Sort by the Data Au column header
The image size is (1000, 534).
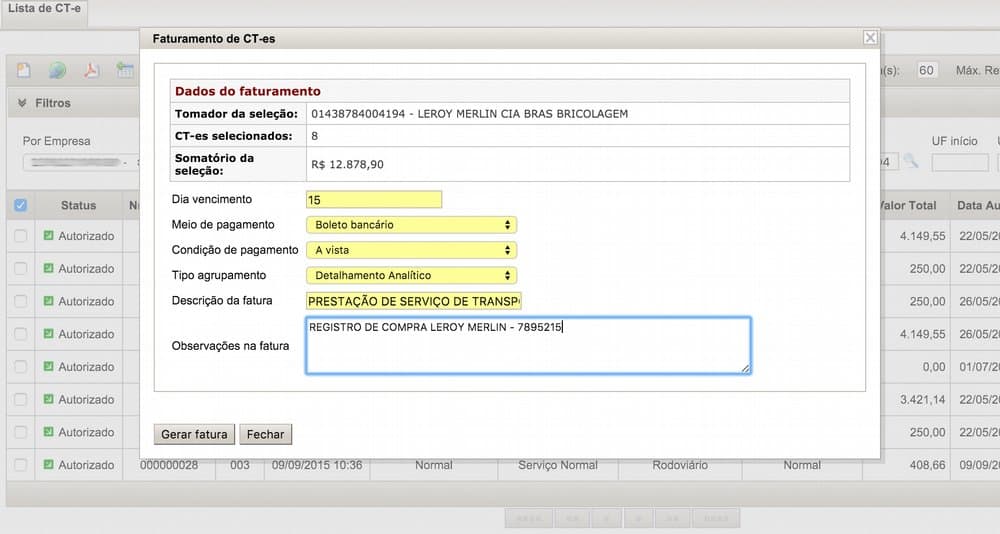point(978,205)
